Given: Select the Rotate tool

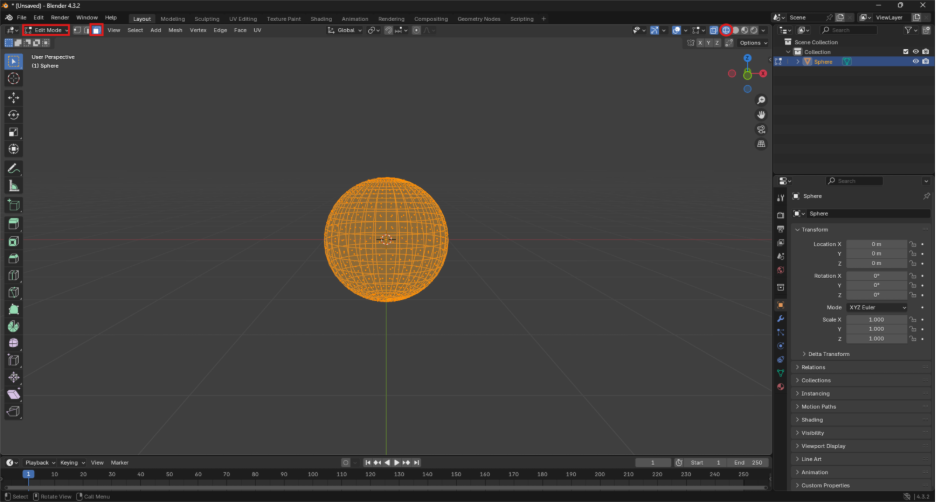Looking at the screenshot, I should [x=14, y=115].
